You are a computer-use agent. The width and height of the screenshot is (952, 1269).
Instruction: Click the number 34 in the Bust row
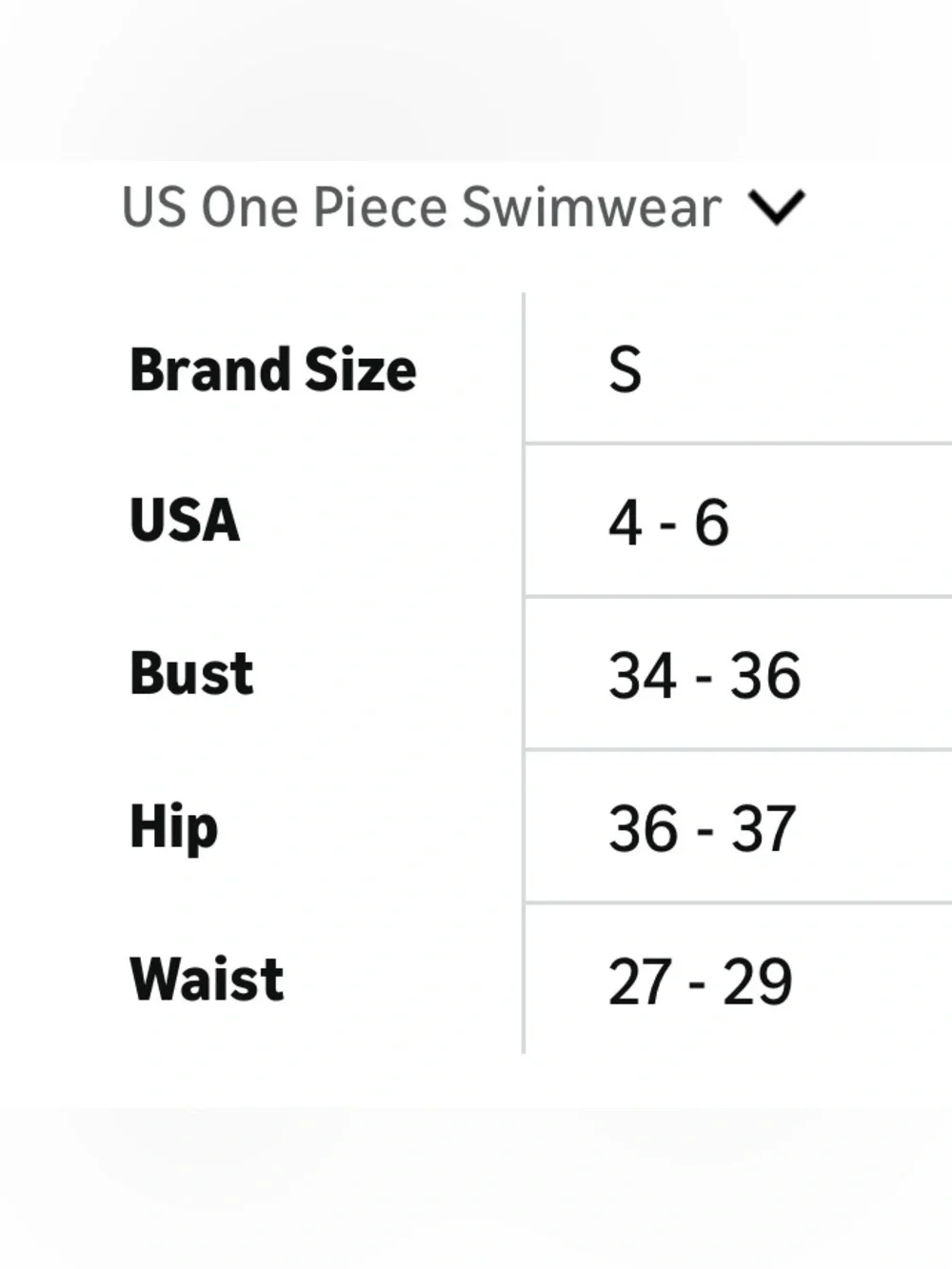point(643,676)
